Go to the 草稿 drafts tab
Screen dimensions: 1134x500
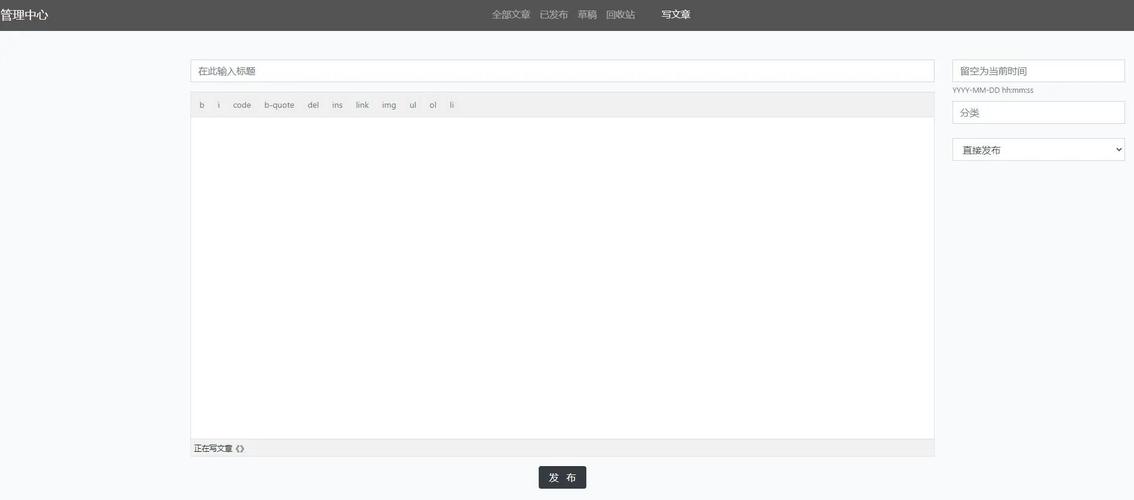pyautogui.click(x=587, y=15)
